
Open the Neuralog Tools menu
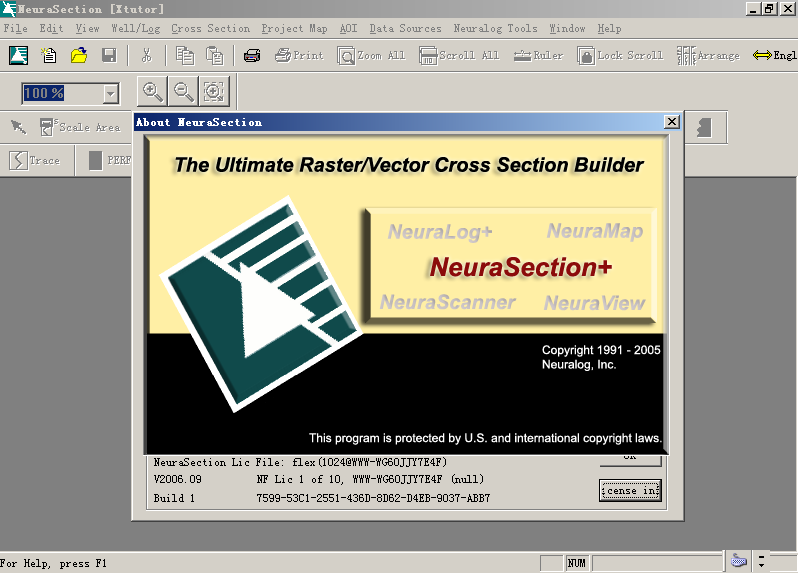(x=495, y=28)
